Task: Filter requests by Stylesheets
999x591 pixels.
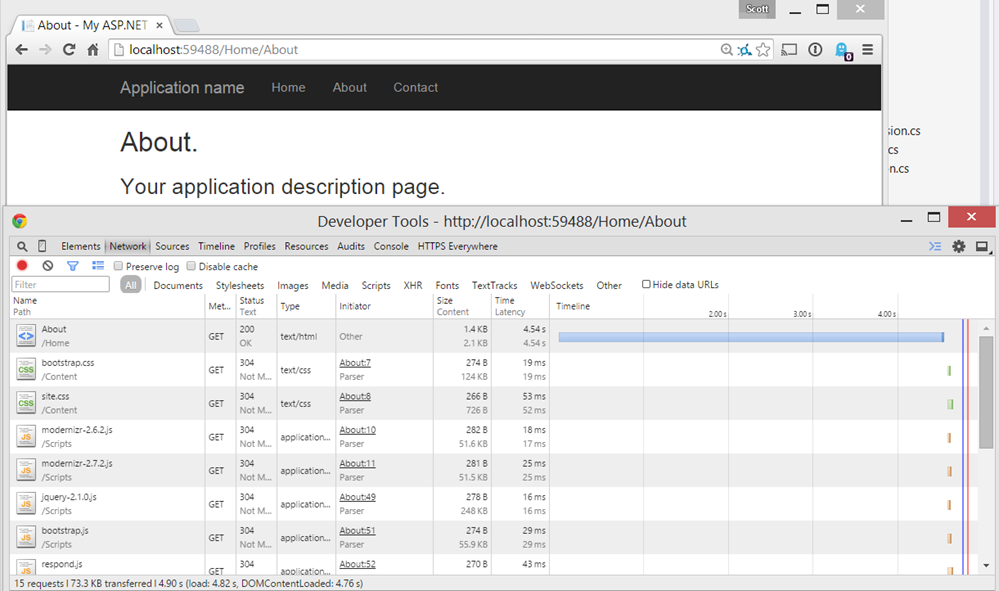Action: (240, 285)
